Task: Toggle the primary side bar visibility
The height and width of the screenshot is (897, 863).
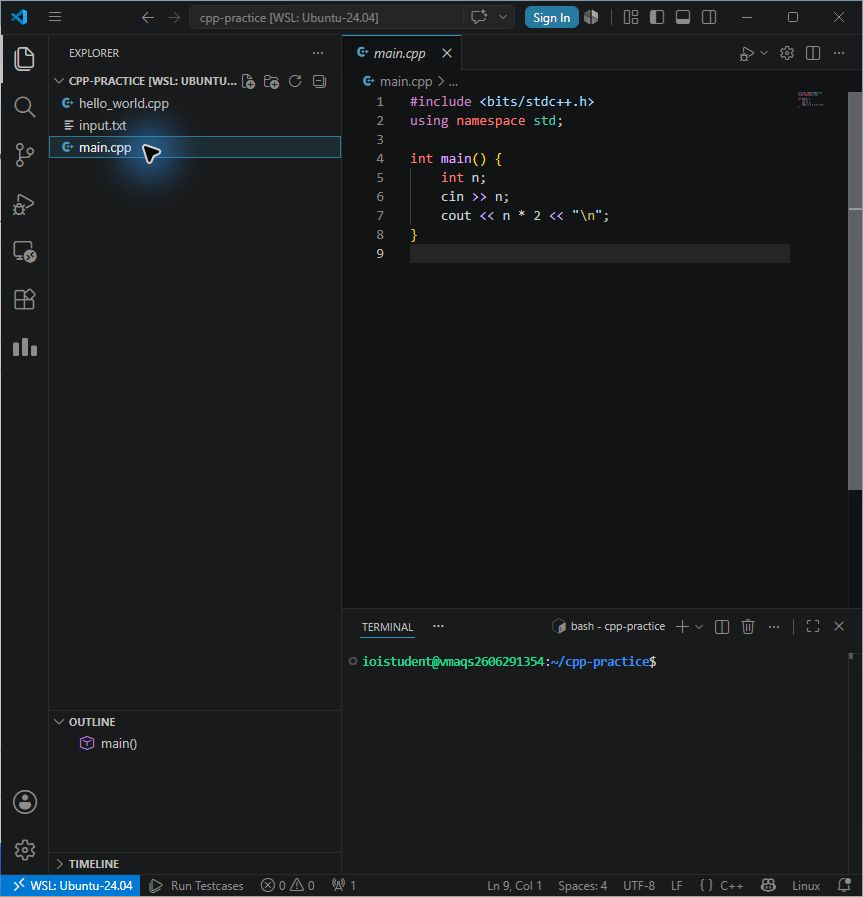Action: [x=657, y=18]
